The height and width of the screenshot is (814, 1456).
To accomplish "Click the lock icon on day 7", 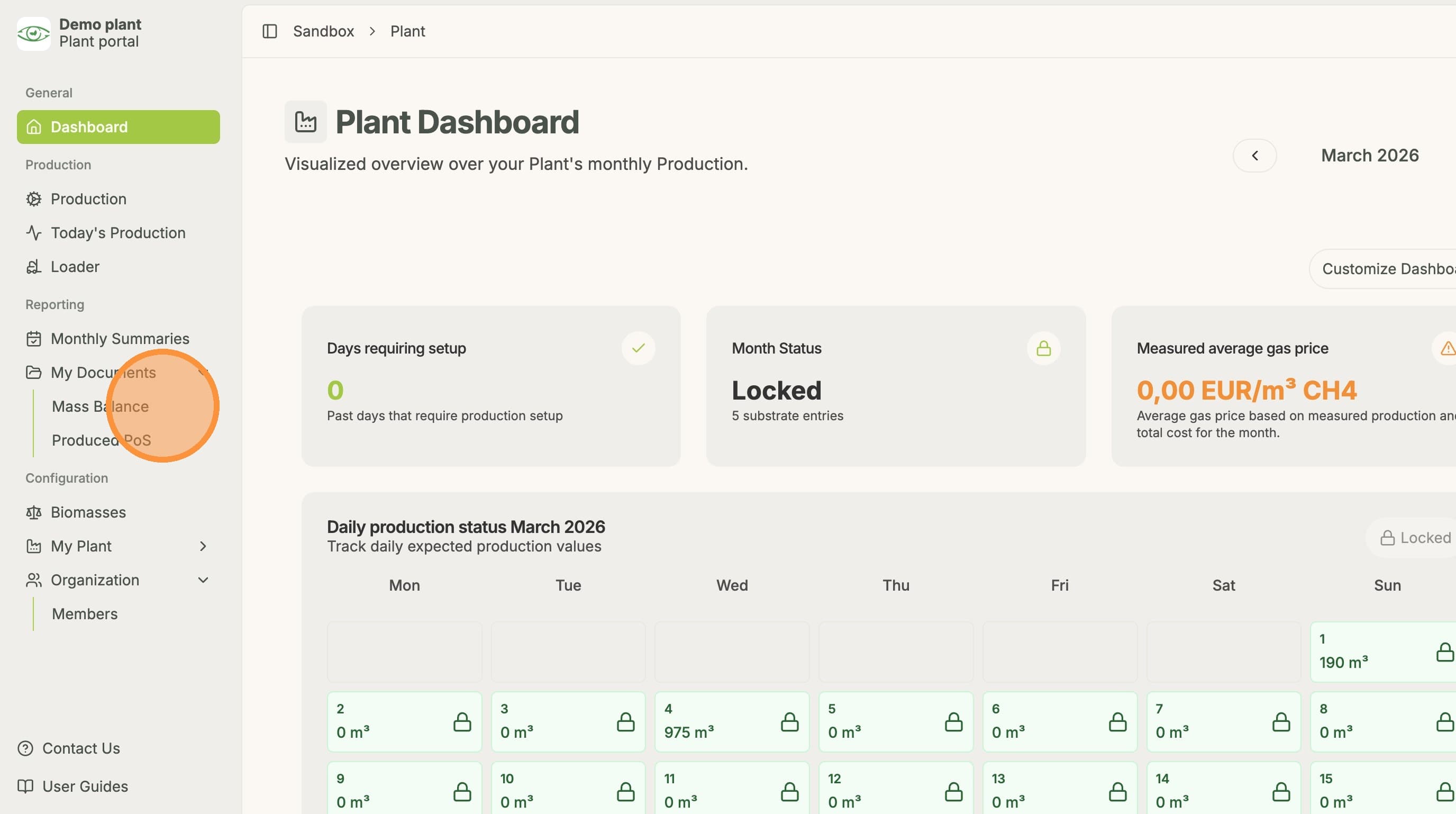I will [1281, 722].
